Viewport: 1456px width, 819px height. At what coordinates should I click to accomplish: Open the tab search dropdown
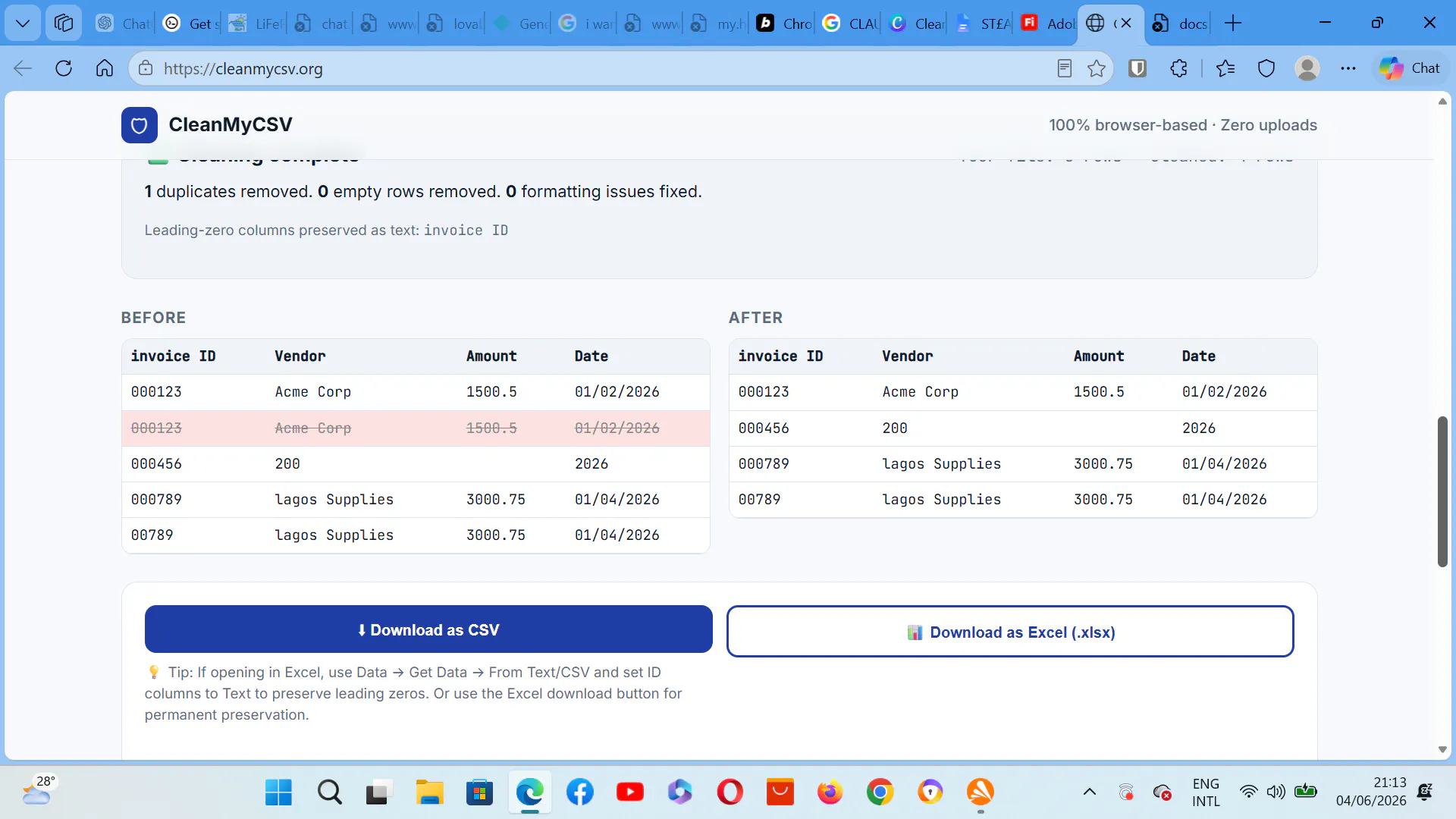click(x=23, y=24)
